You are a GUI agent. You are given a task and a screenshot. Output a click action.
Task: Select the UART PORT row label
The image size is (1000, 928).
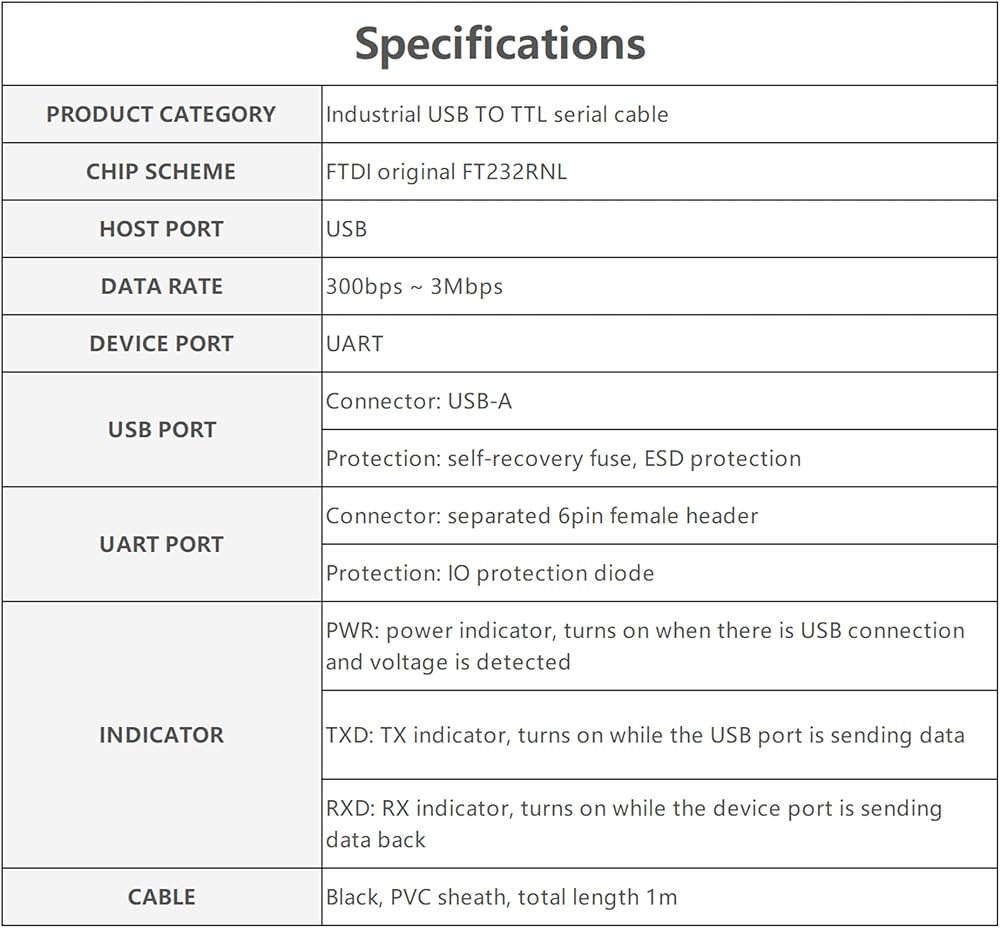pos(161,544)
